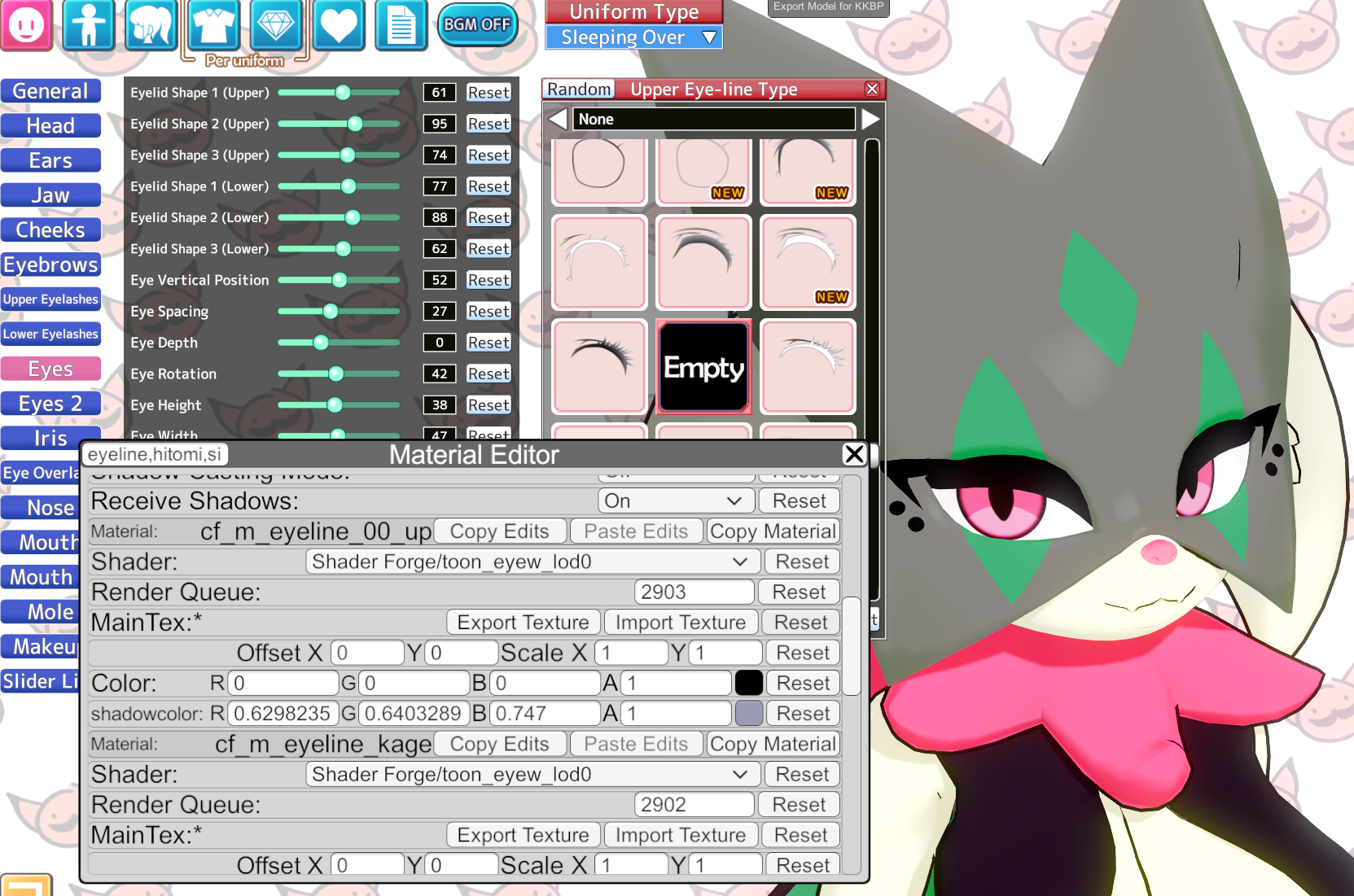Adjust the Eye Vertical Position slider
The height and width of the screenshot is (896, 1354).
coord(339,280)
